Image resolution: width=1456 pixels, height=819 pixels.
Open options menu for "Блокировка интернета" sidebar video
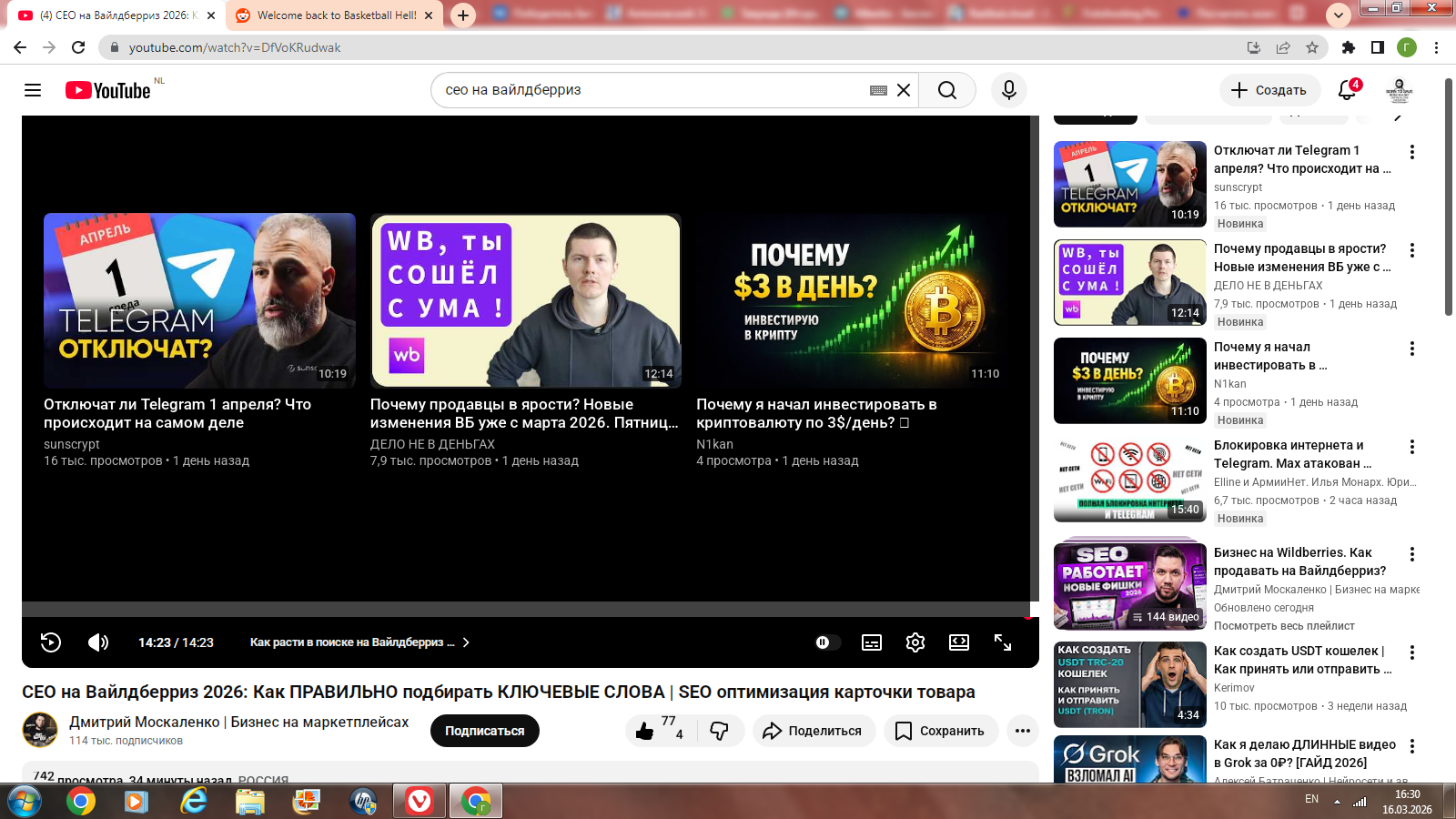(1411, 447)
